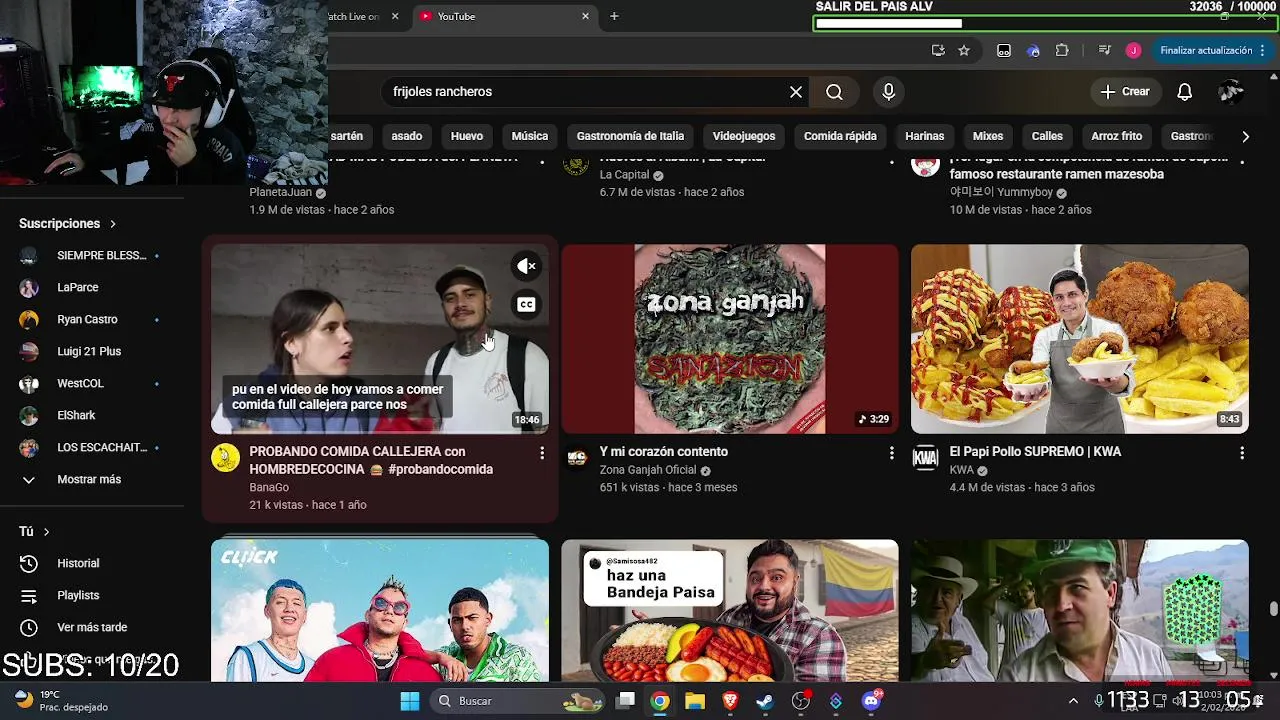Screen dimensions: 1280x720
Task: Close the YouTube browser tab
Action: (585, 16)
